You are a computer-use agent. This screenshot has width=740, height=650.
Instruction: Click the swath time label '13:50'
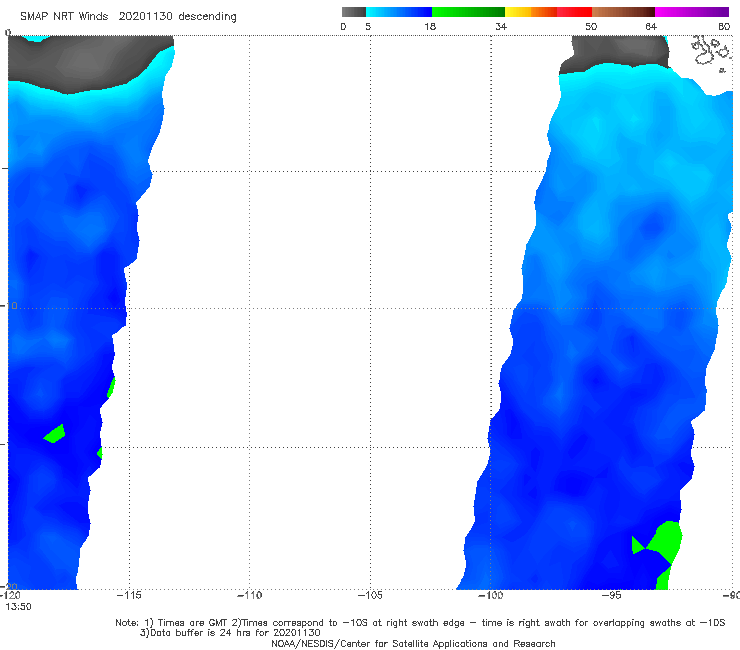pyautogui.click(x=18, y=607)
